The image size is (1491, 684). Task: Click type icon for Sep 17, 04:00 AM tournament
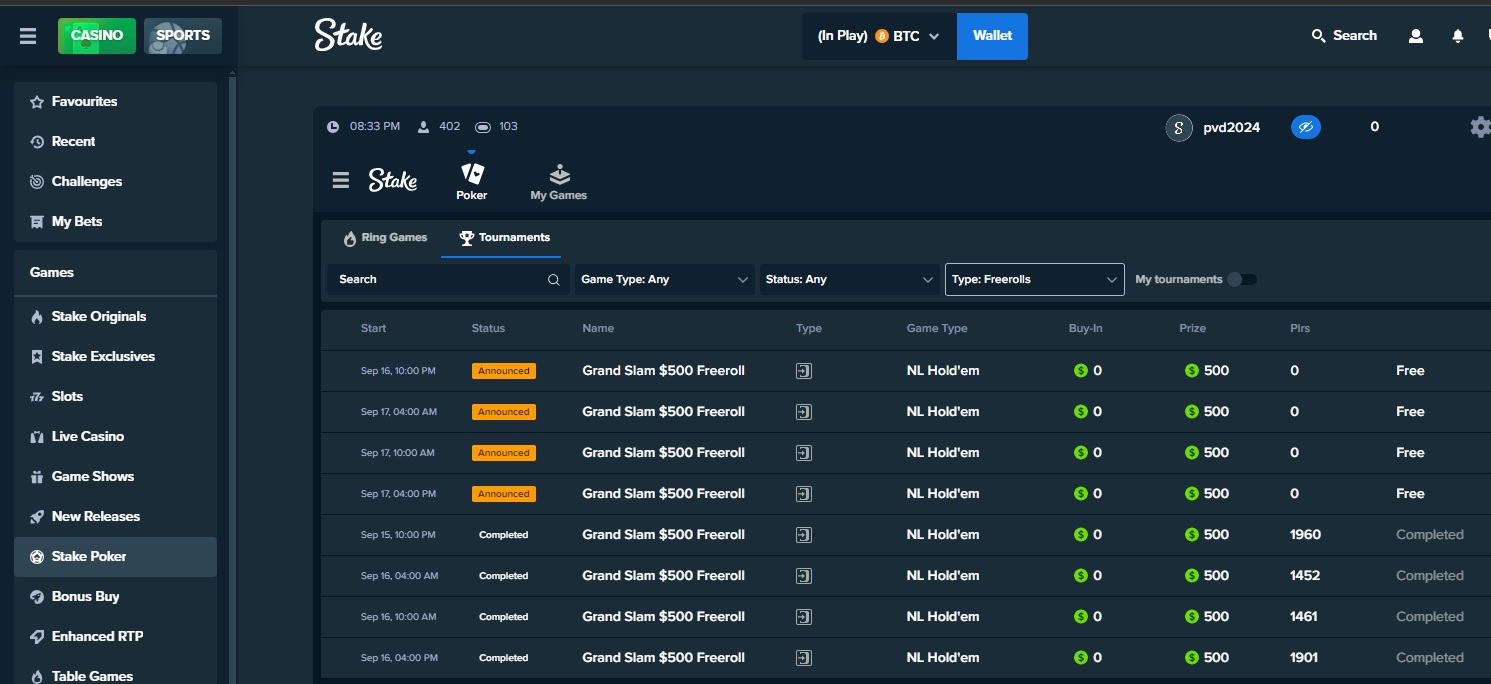click(x=804, y=412)
